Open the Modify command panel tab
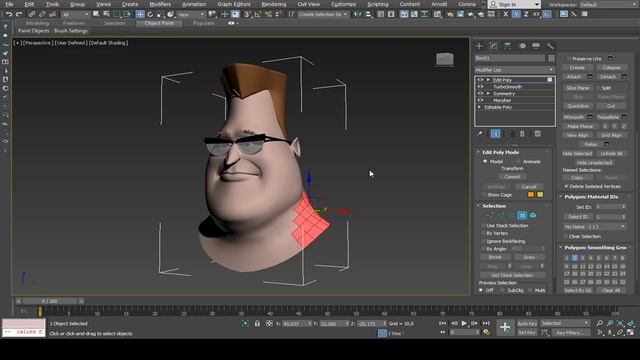Screen dimensions: 640x360 click(x=493, y=46)
